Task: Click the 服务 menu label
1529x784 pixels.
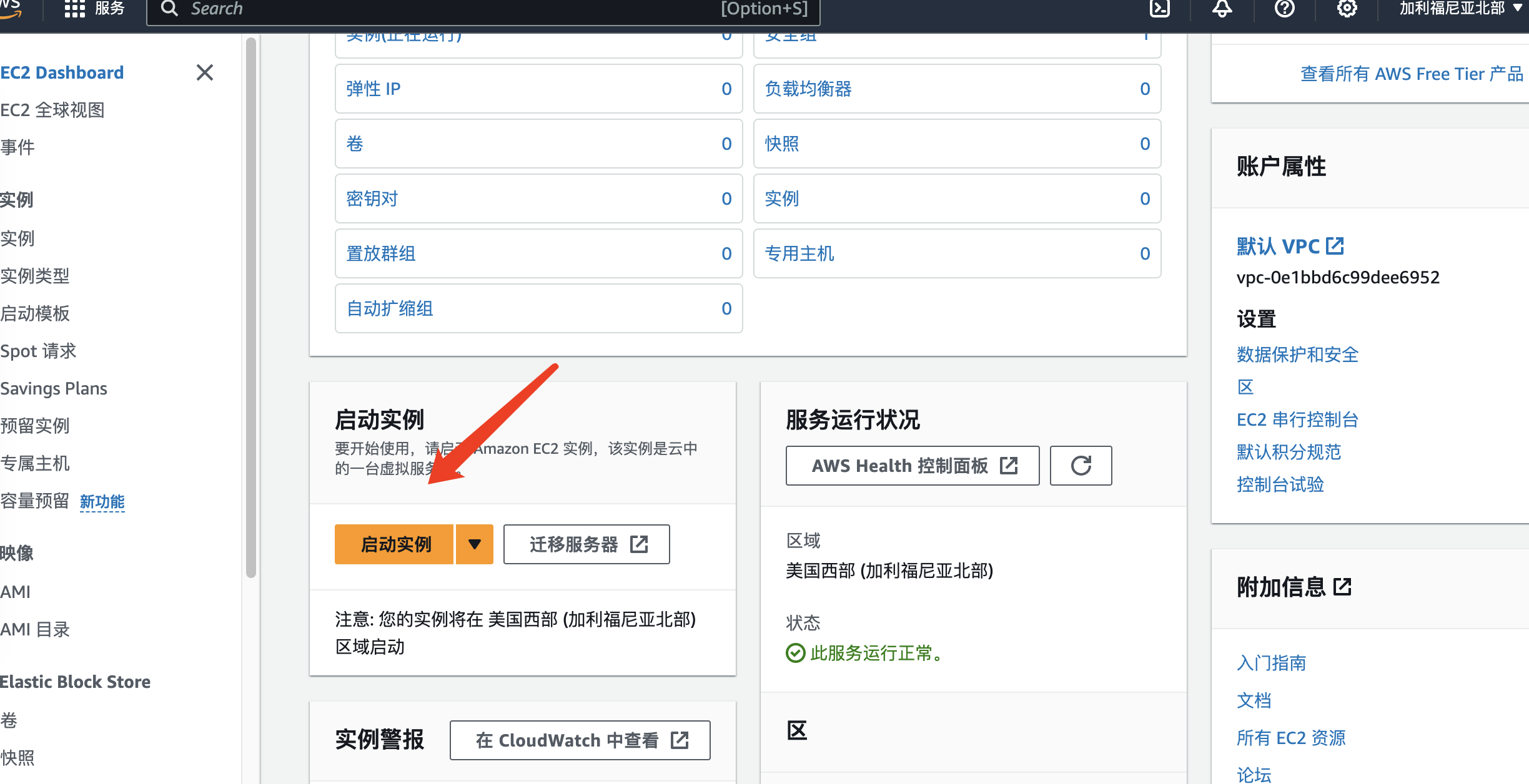Action: click(109, 9)
